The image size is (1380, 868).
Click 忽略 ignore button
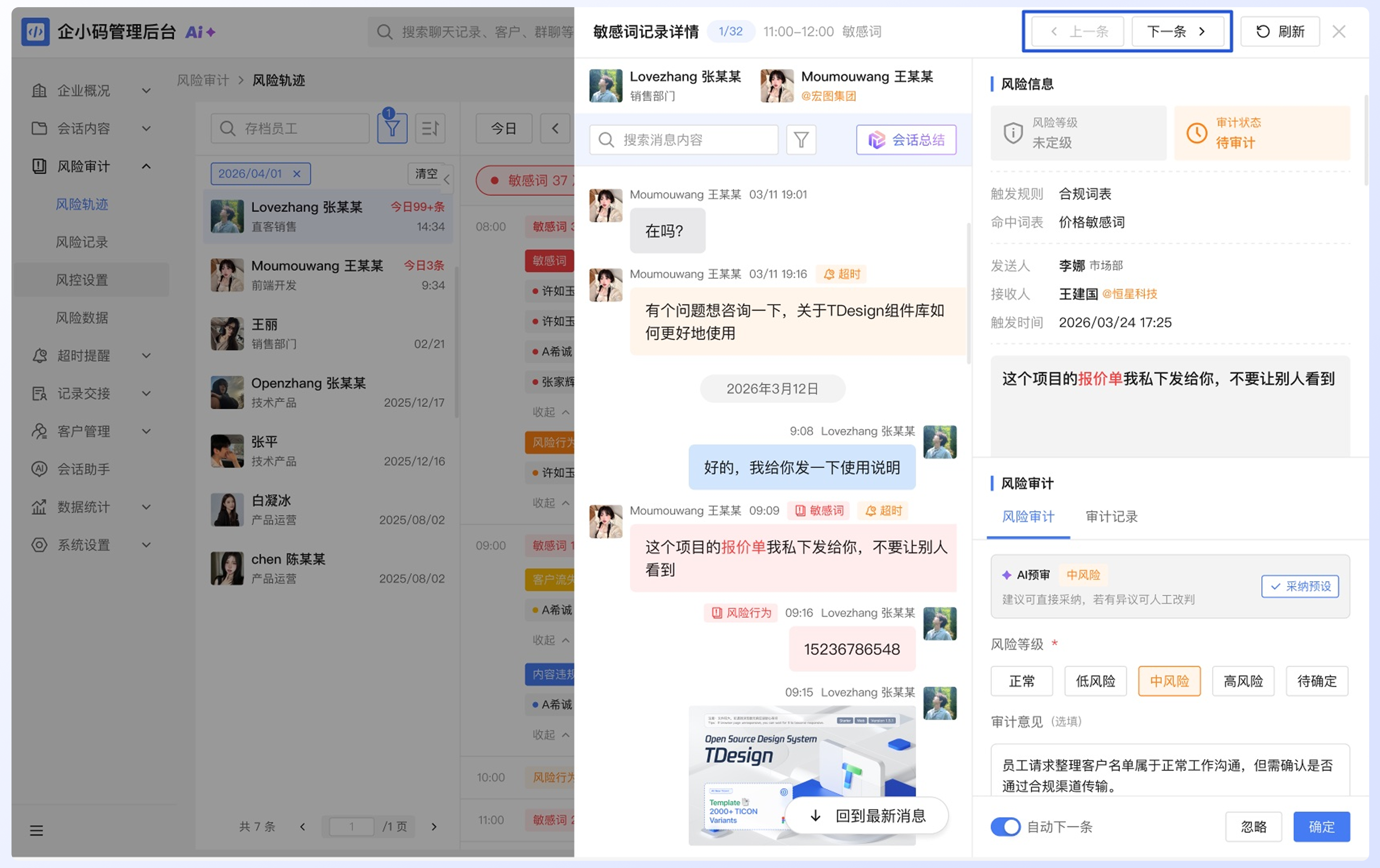pyautogui.click(x=1253, y=826)
